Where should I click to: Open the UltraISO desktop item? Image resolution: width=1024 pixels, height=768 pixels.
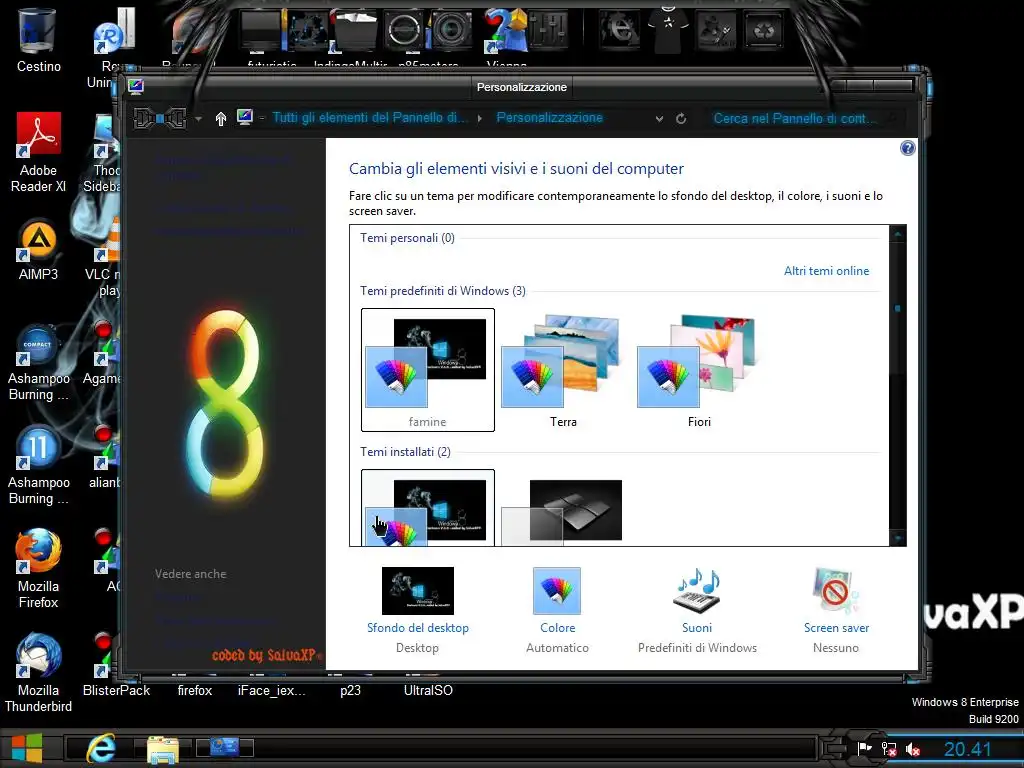[x=428, y=690]
